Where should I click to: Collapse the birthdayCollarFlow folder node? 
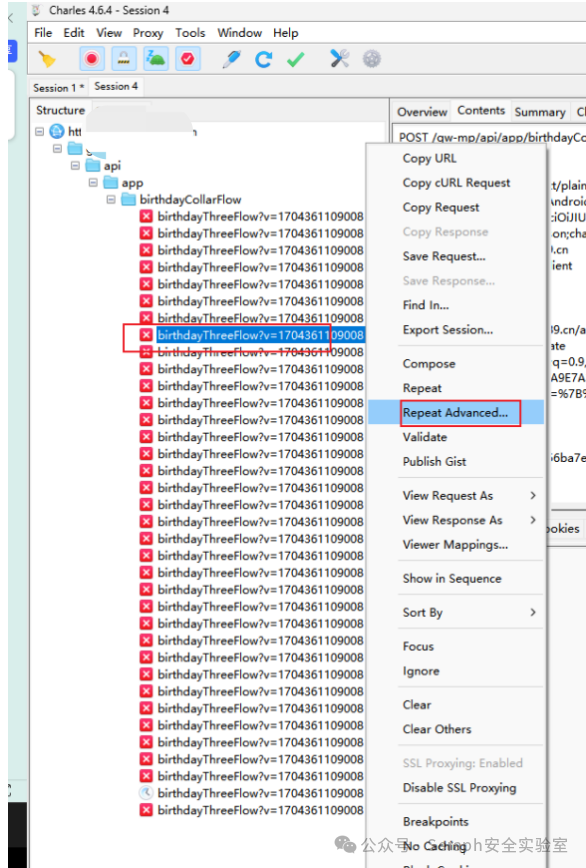111,199
